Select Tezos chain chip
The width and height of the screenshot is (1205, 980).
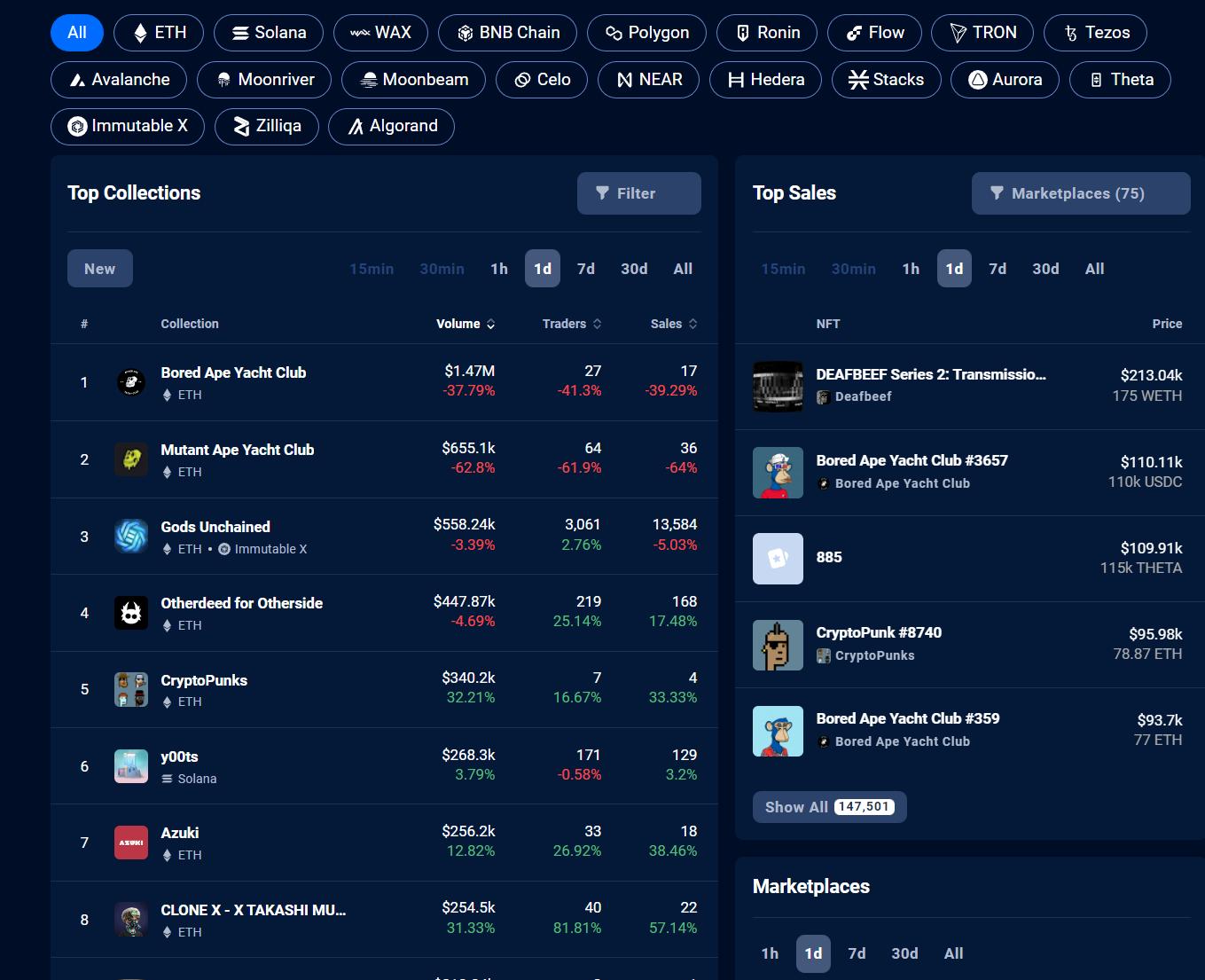tap(1095, 33)
